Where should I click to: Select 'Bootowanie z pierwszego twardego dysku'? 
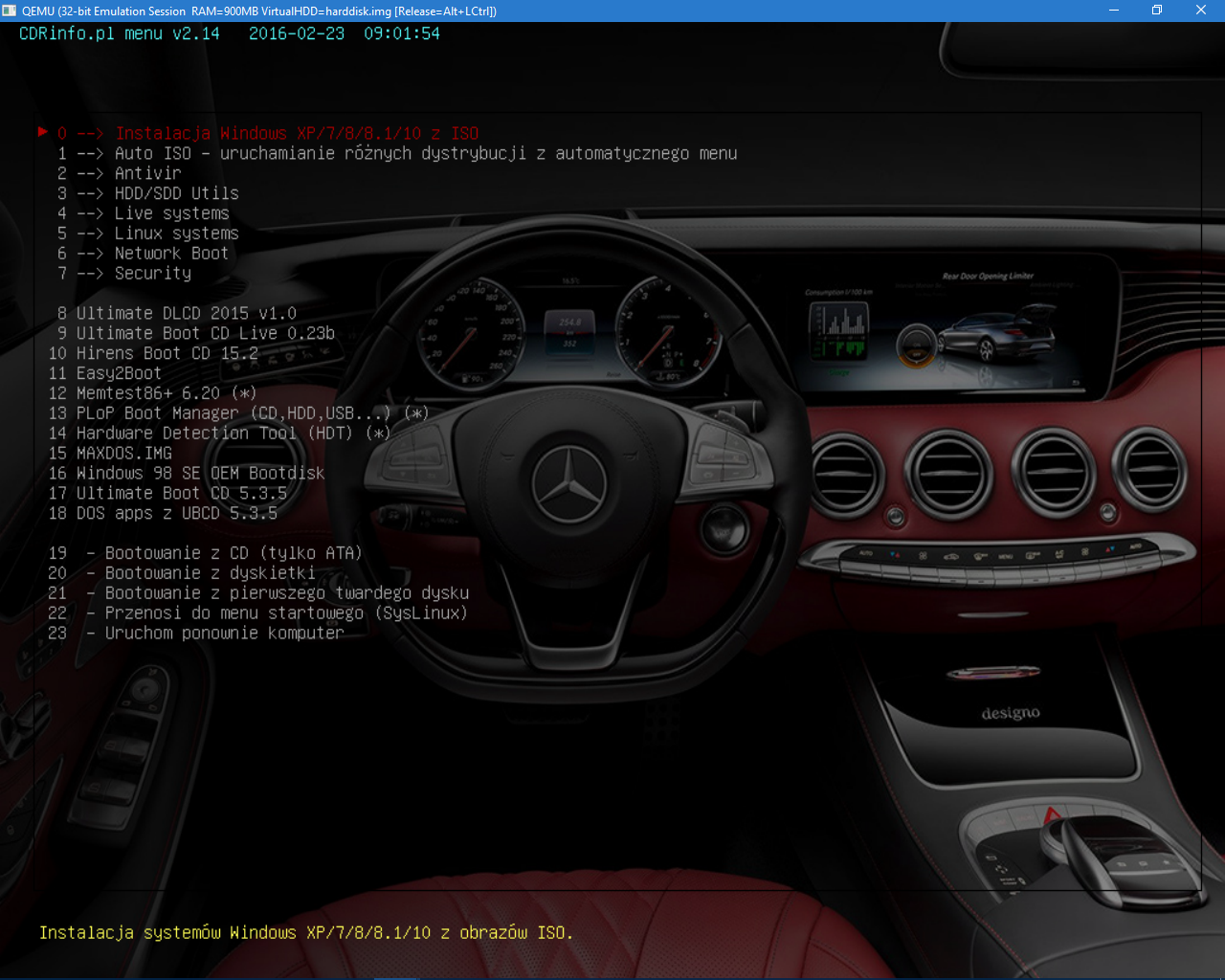pyautogui.click(x=258, y=594)
